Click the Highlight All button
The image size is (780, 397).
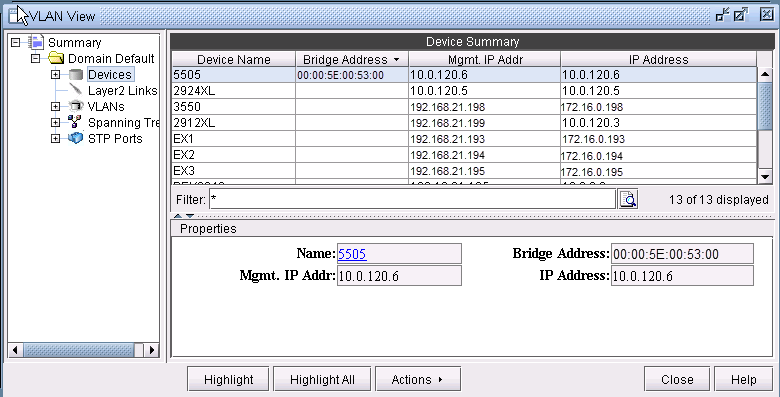pos(322,380)
